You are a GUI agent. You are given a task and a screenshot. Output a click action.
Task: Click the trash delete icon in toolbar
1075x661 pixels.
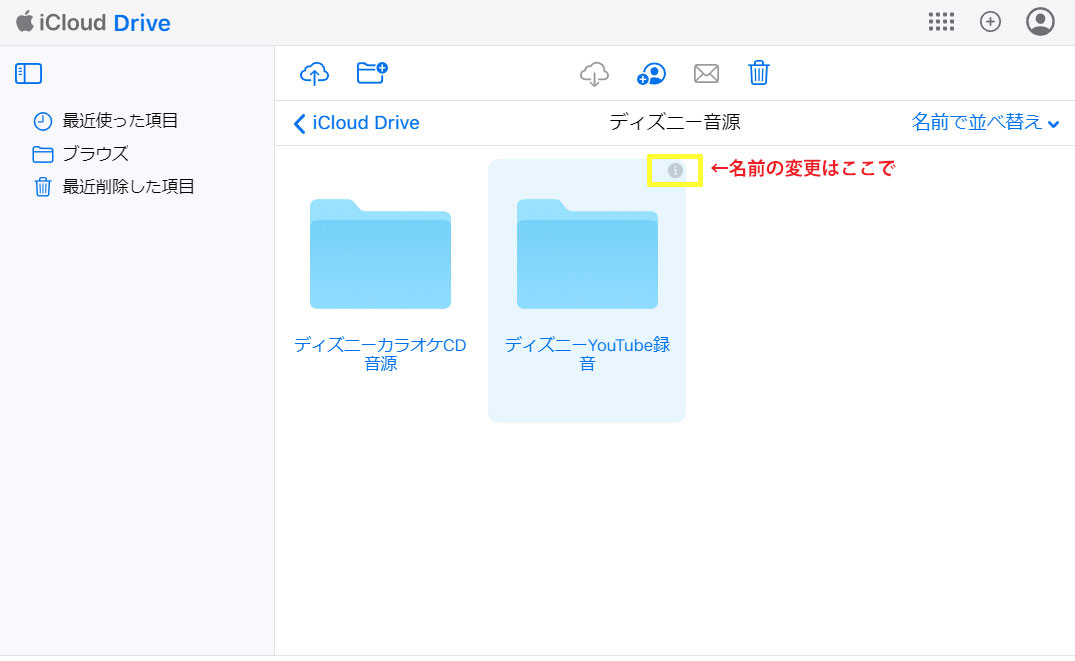pyautogui.click(x=759, y=73)
